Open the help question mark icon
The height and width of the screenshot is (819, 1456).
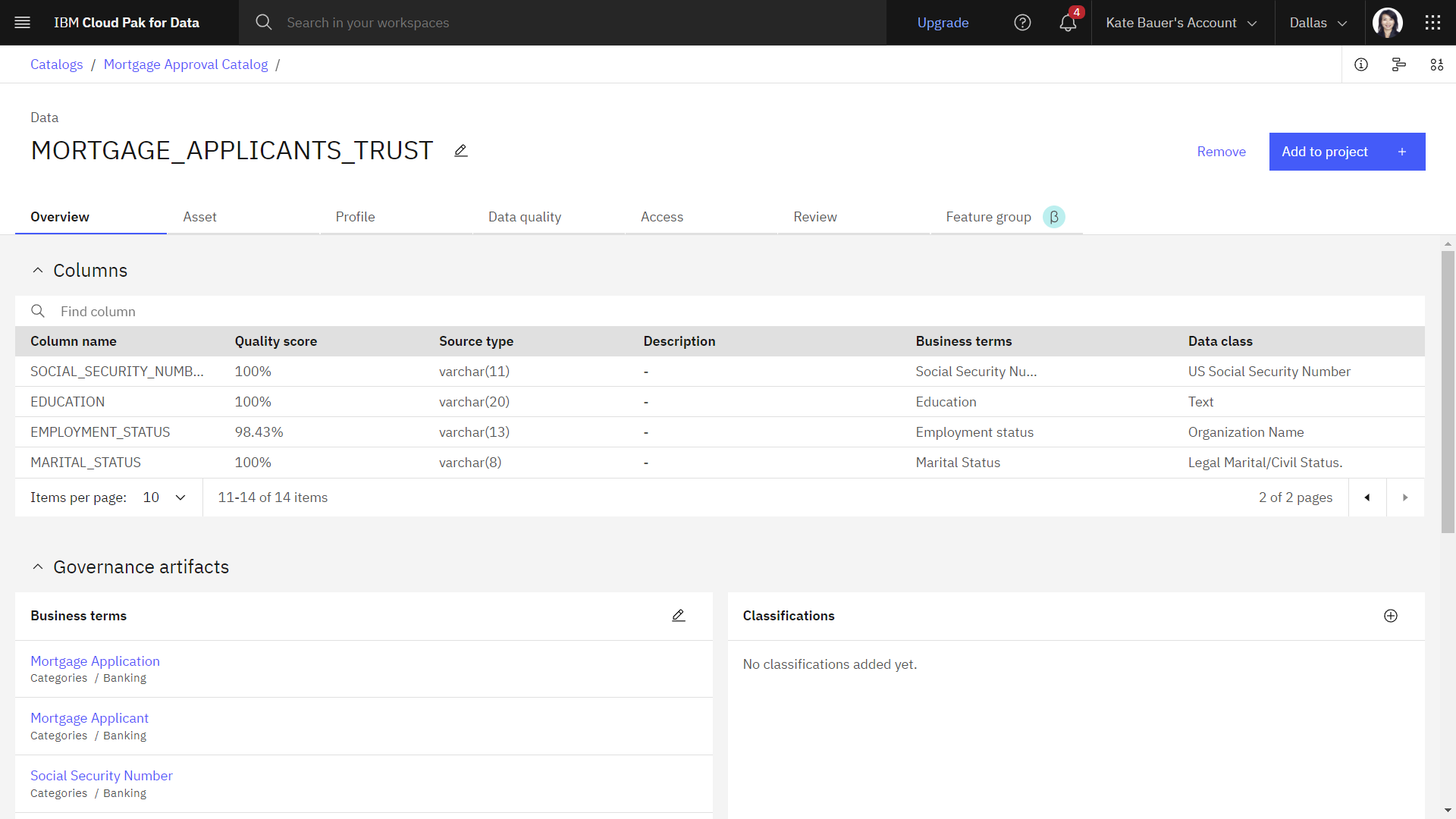coord(1022,23)
